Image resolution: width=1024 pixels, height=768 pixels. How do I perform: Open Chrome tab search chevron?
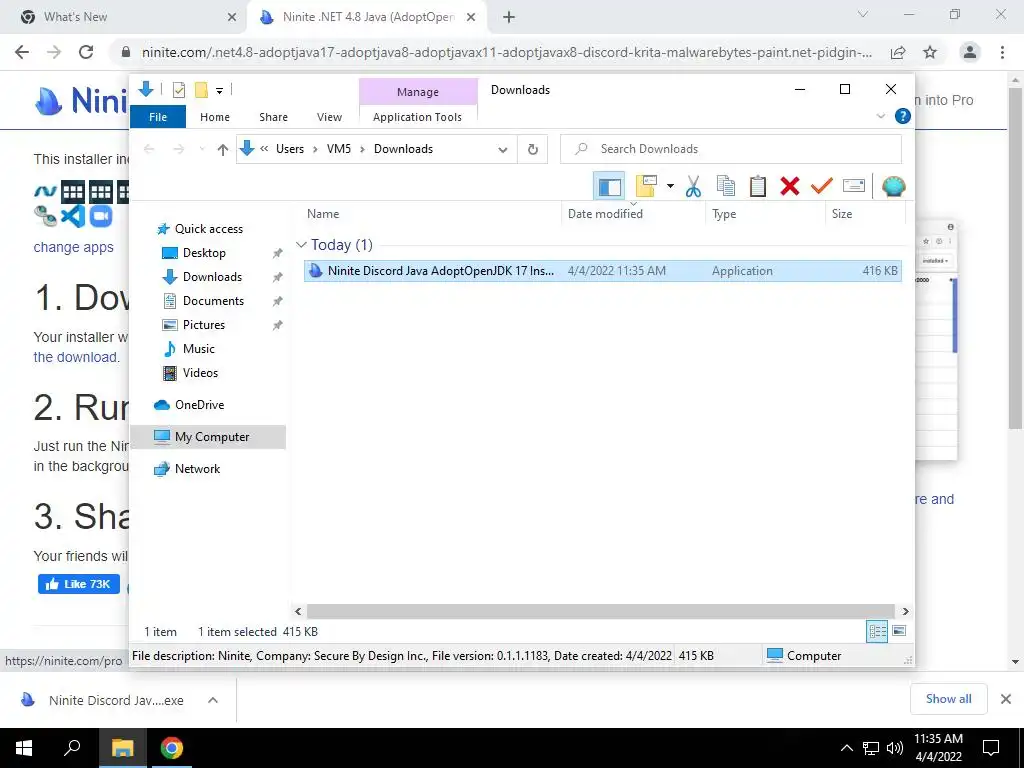[x=863, y=14]
